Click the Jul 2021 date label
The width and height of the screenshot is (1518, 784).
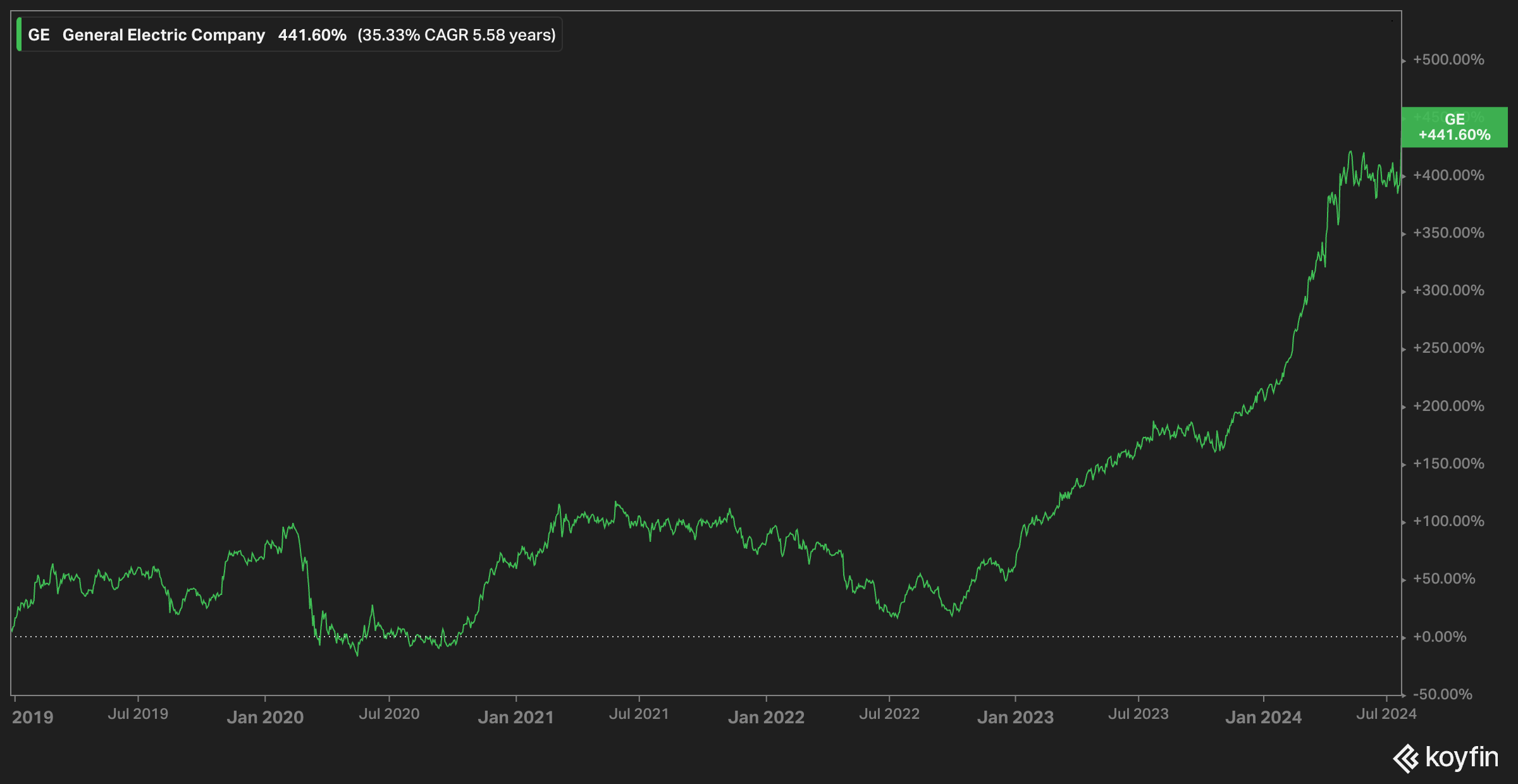pos(639,714)
